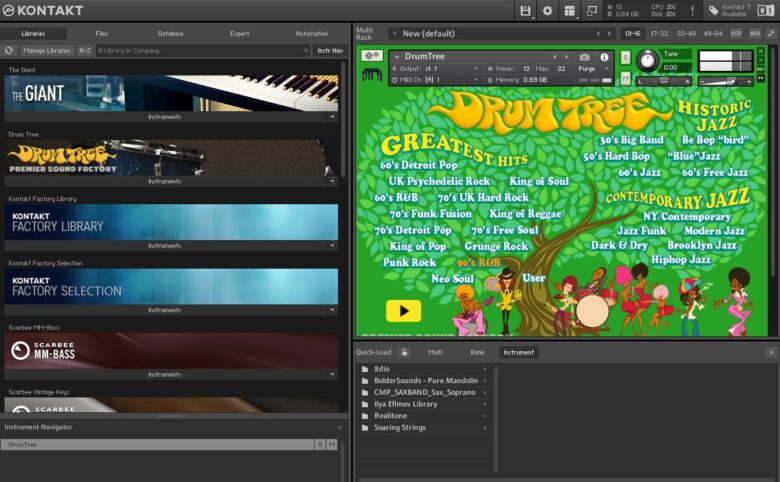The height and width of the screenshot is (482, 780).
Task: Switch to minimized view icon
Action: [x=591, y=10]
